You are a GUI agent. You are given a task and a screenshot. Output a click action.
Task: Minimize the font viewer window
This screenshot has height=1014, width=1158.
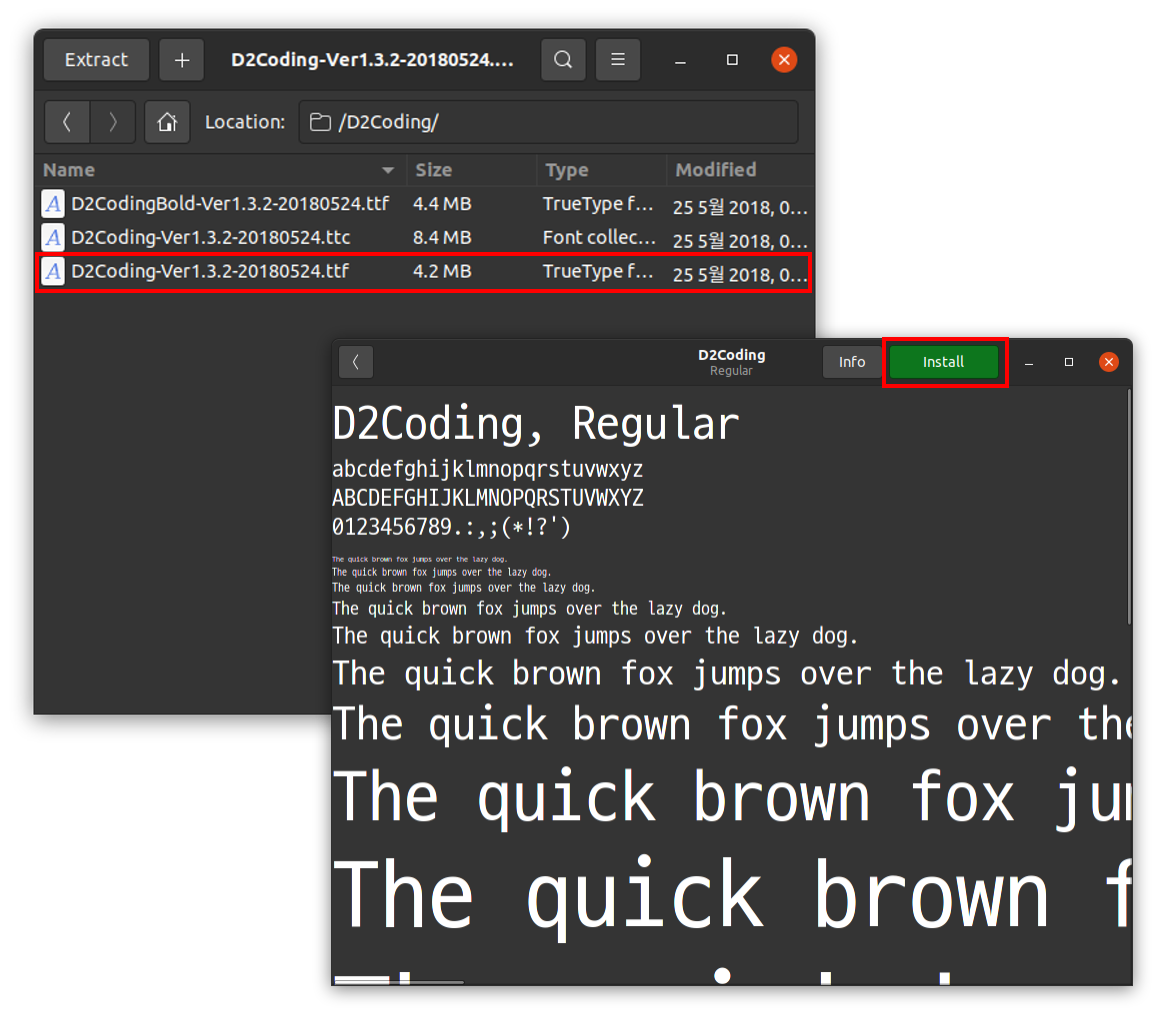(x=1029, y=362)
